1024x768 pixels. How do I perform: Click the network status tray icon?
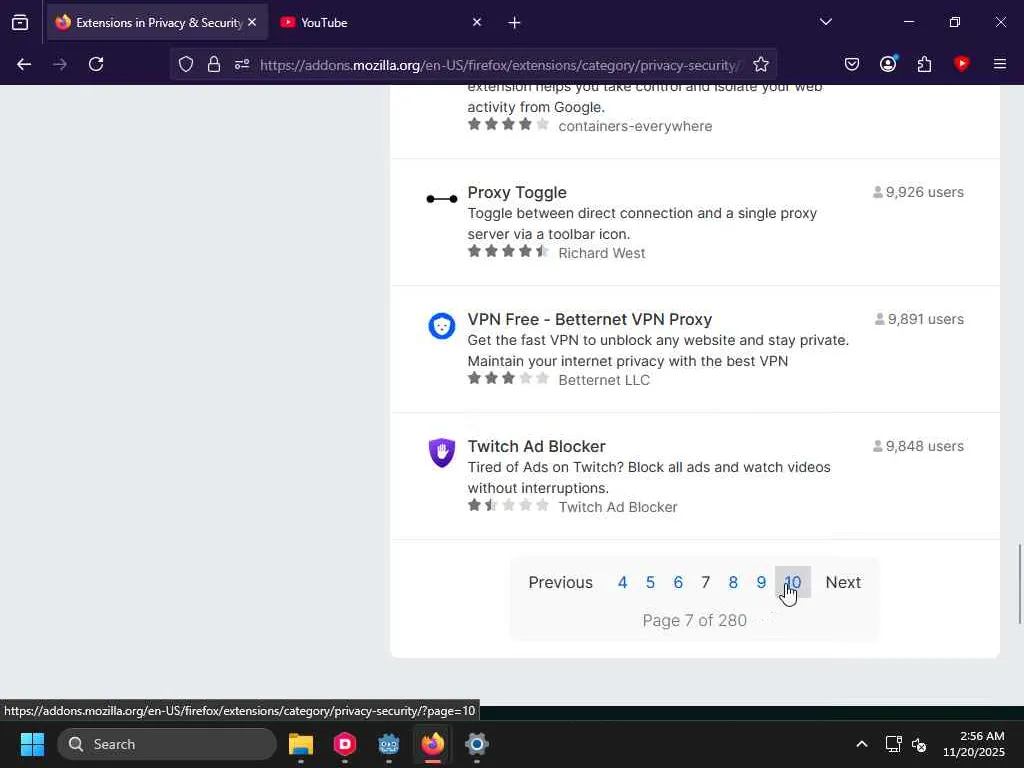[x=893, y=744]
